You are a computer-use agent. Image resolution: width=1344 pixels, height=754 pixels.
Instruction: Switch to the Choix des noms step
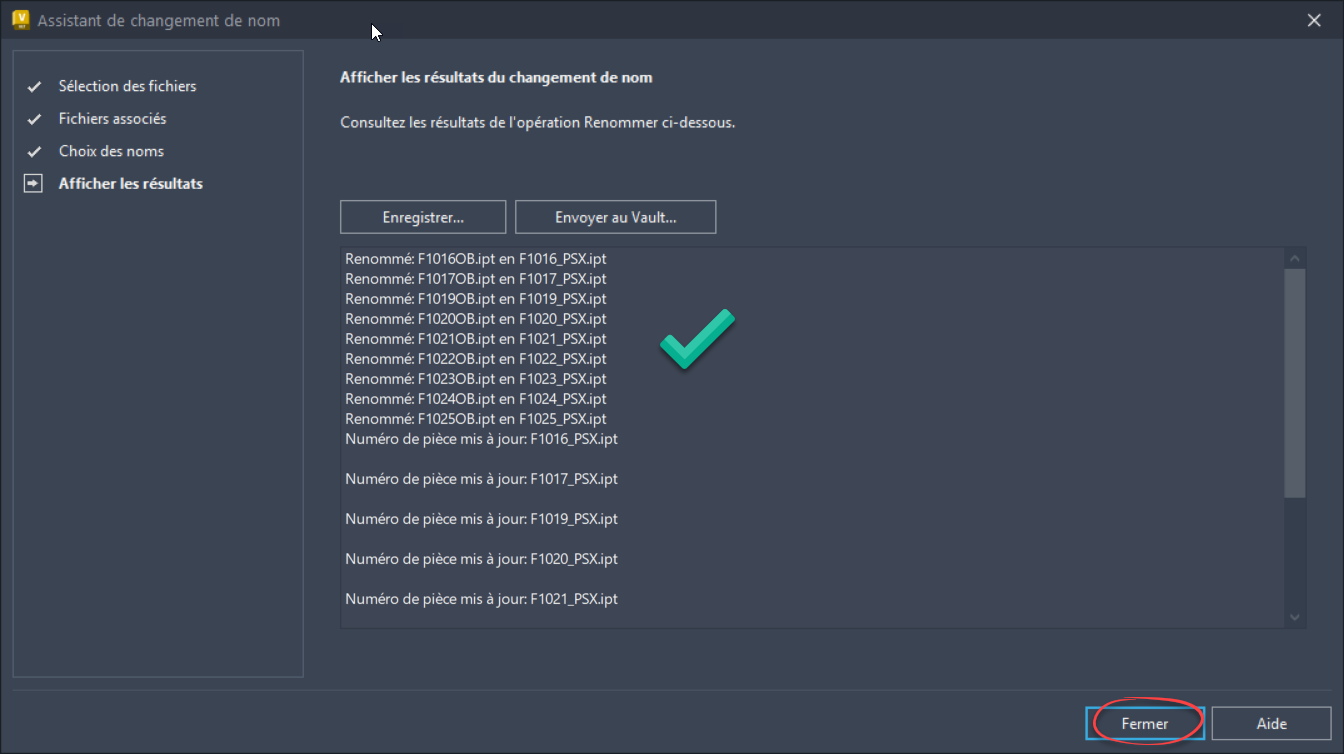coord(111,151)
